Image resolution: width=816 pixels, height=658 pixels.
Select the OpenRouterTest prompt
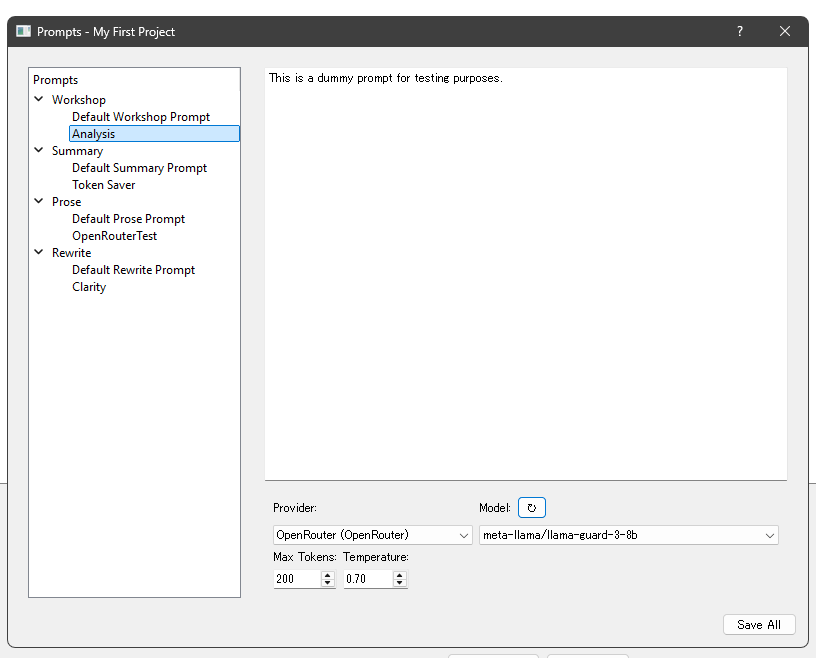115,236
